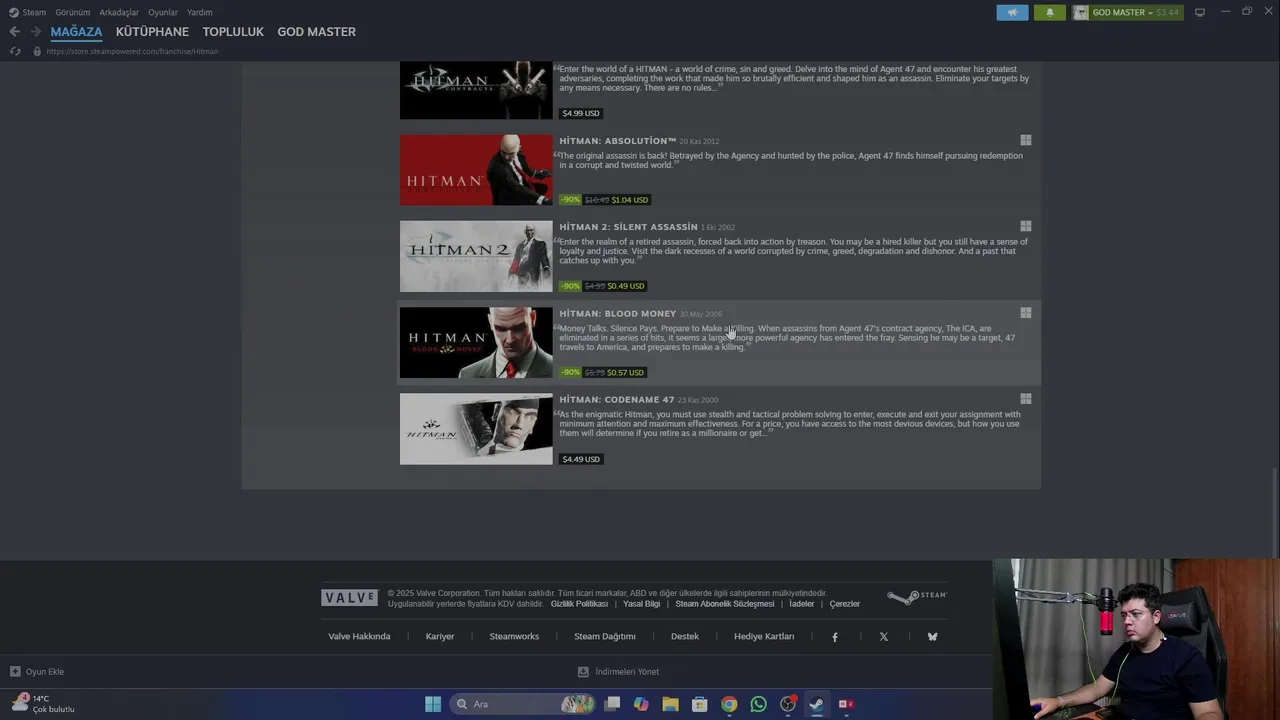Click the Hitman Absolution red cover thumbnail
1280x720 pixels.
(476, 170)
